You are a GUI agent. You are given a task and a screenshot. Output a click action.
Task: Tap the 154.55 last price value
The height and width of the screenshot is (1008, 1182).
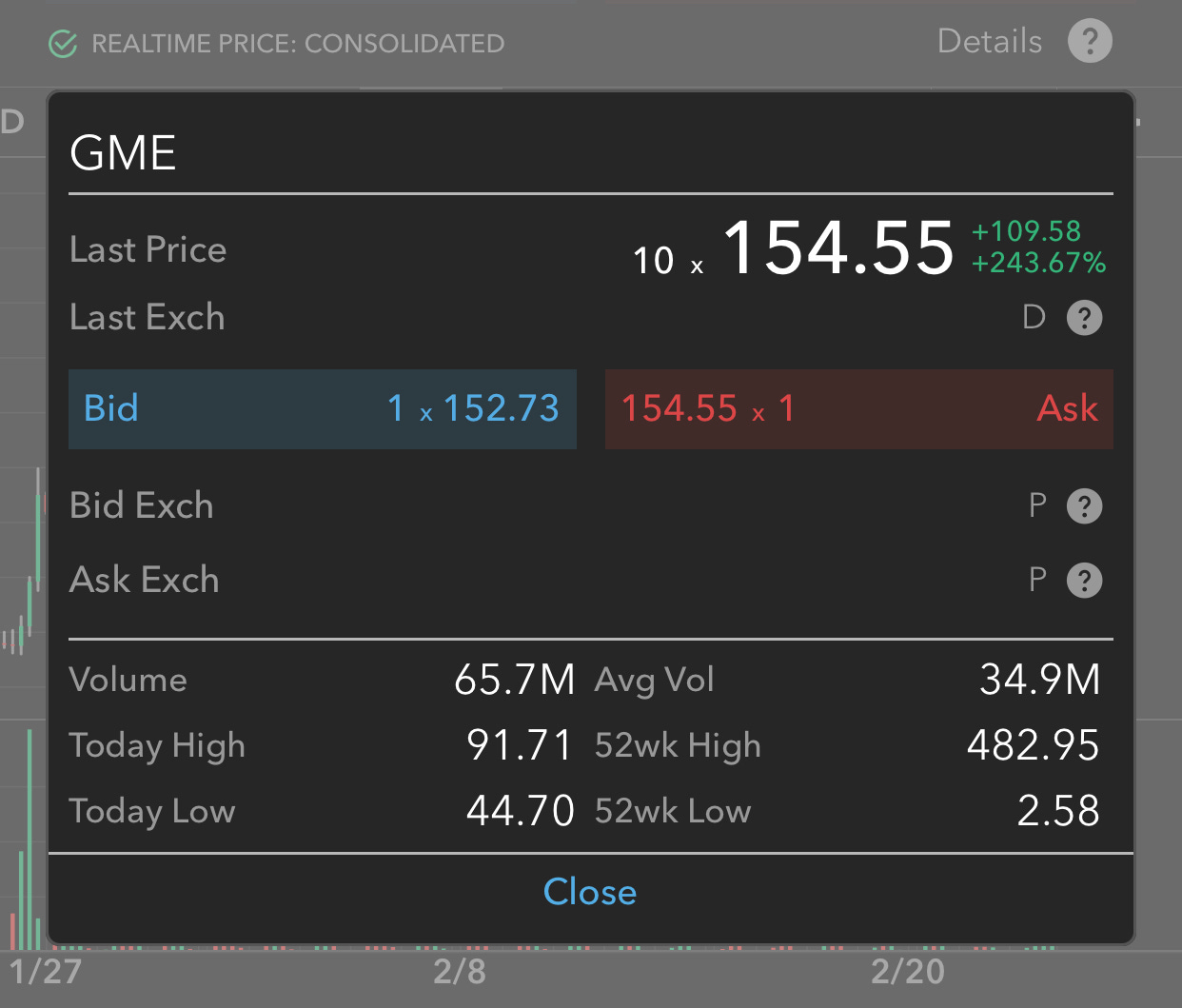pos(838,247)
